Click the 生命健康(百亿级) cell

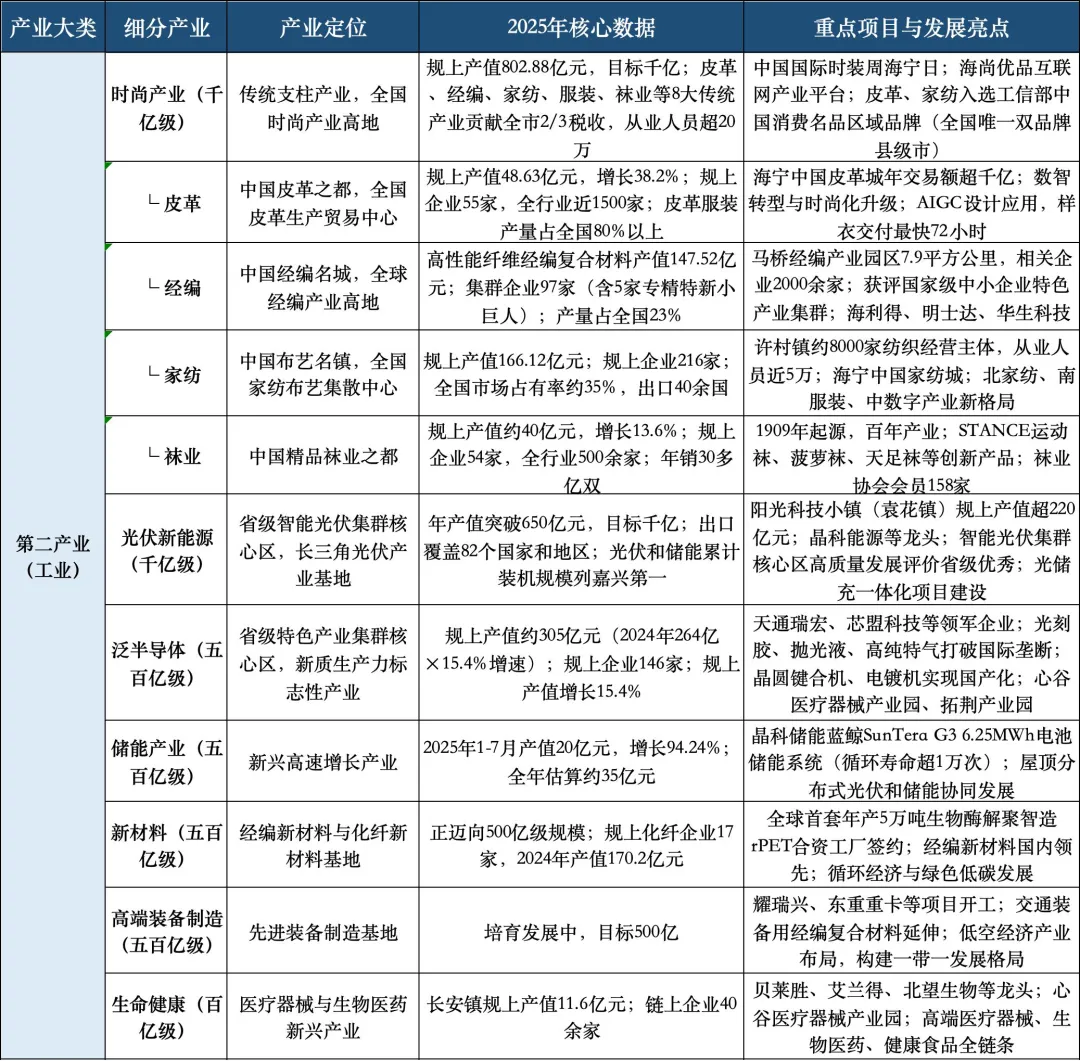coord(166,1017)
